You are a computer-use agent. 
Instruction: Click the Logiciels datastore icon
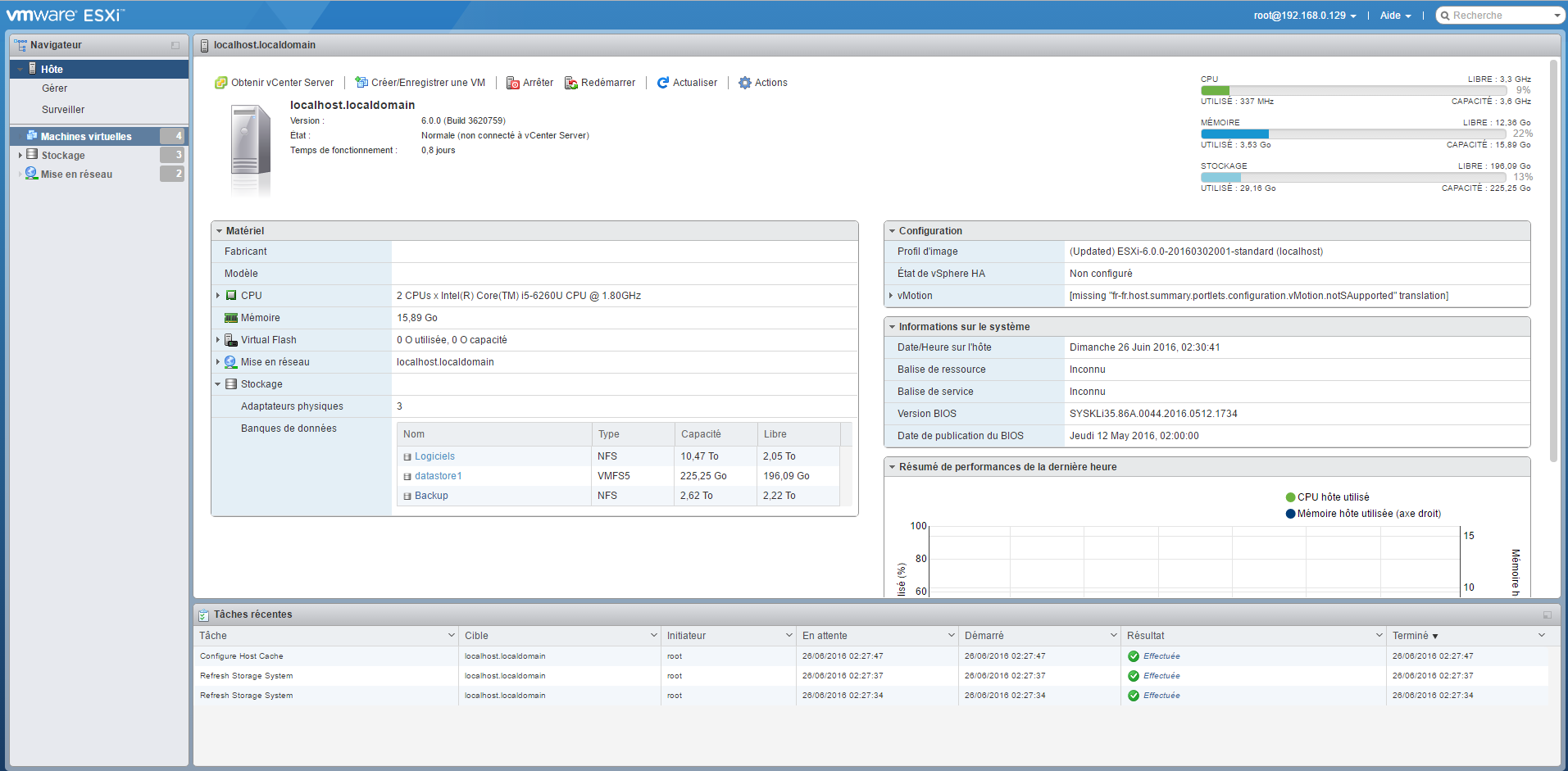407,457
